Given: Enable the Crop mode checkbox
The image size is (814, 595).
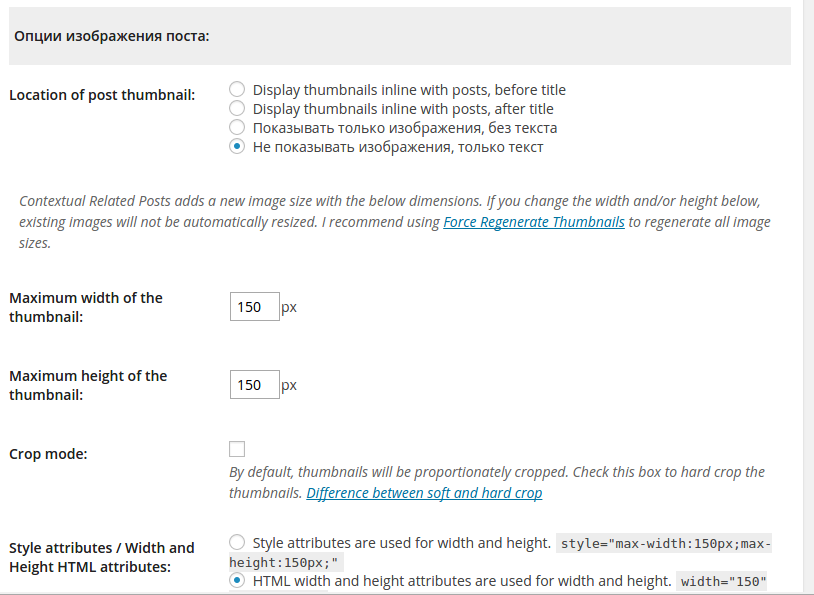Looking at the screenshot, I should coord(237,449).
